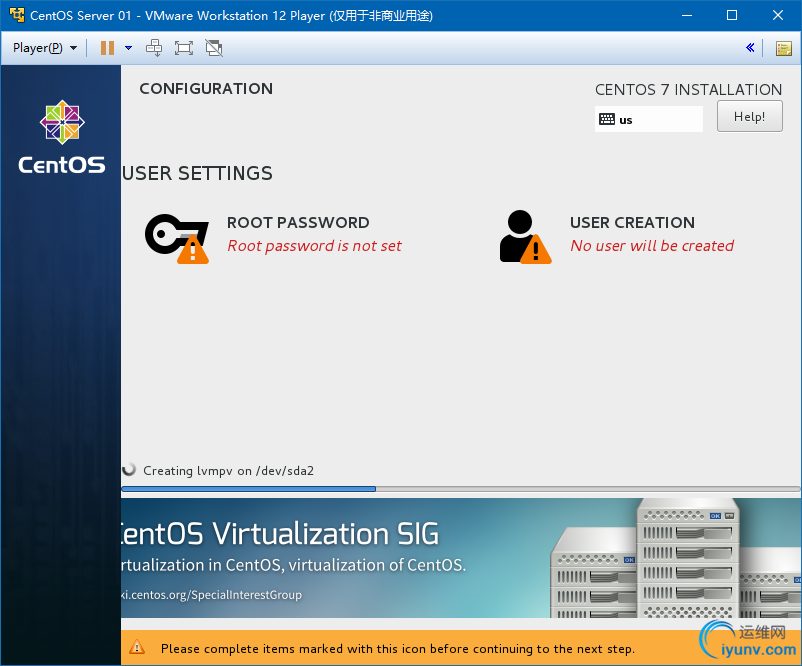Open USER CREATION settings
The width and height of the screenshot is (802, 666).
(x=616, y=237)
